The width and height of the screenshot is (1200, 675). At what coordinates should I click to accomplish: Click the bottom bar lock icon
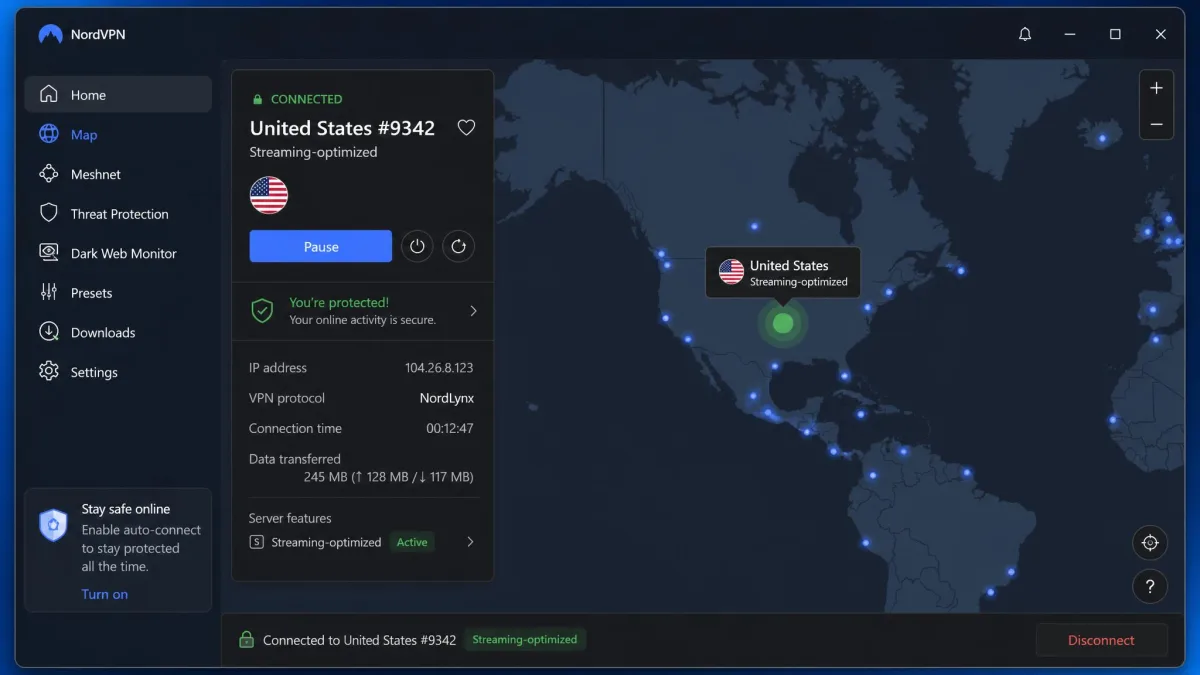(x=246, y=640)
